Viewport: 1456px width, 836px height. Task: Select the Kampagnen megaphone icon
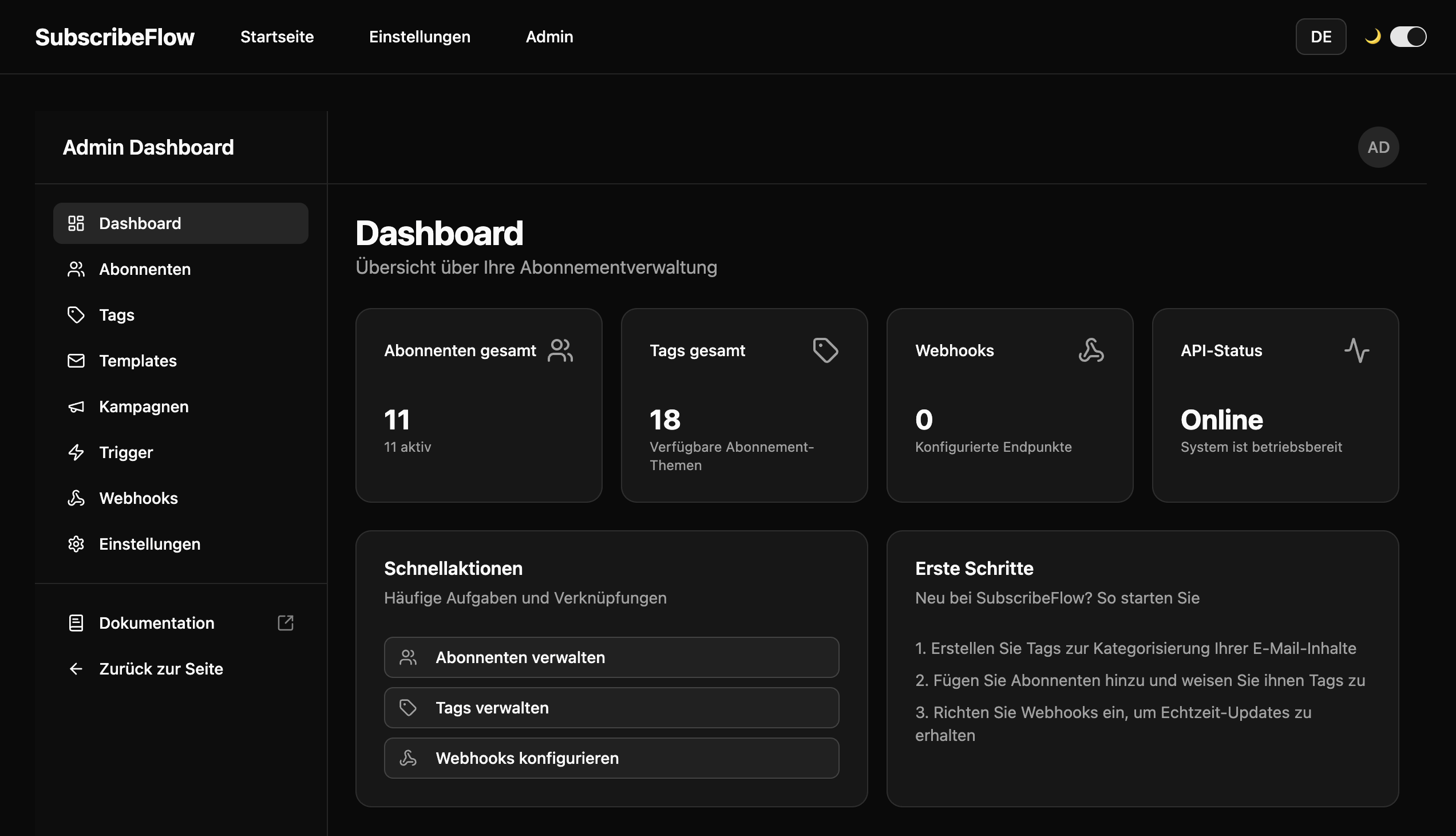click(x=76, y=407)
